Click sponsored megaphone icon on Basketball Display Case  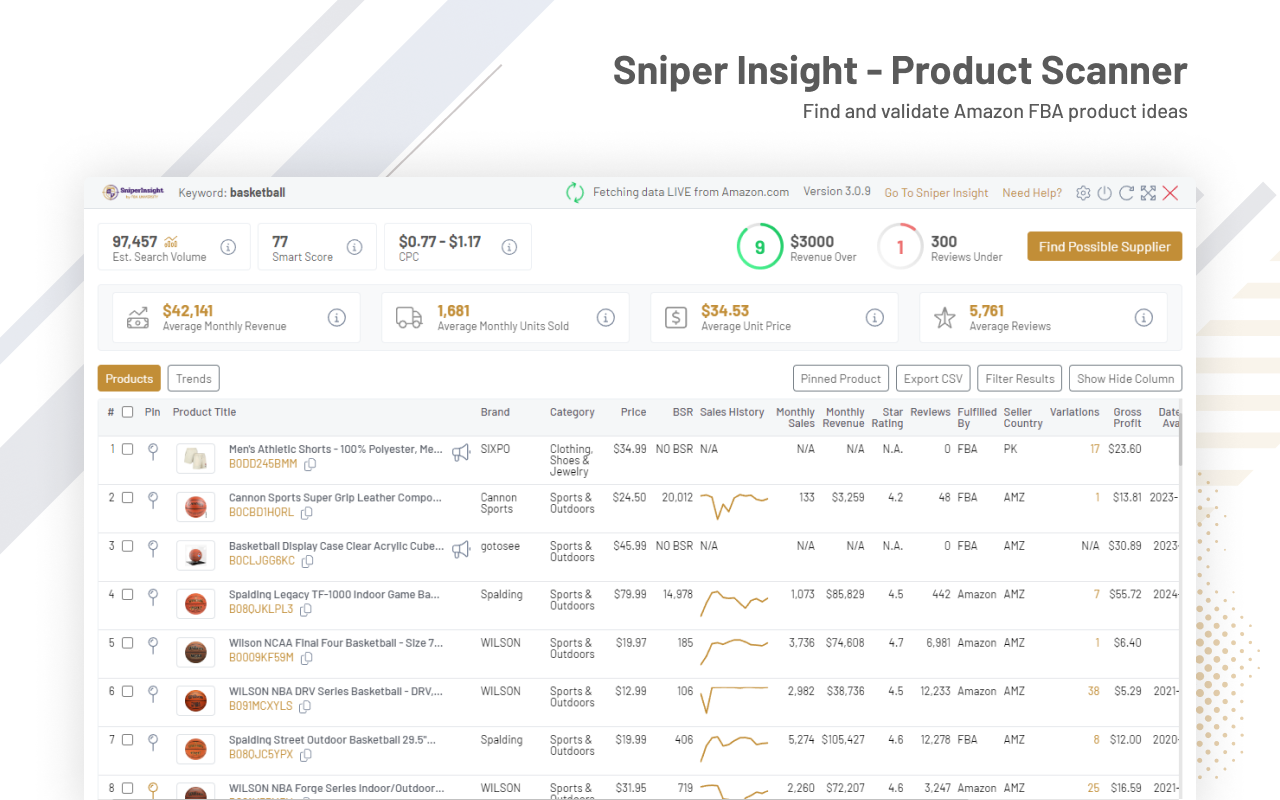pyautogui.click(x=461, y=550)
